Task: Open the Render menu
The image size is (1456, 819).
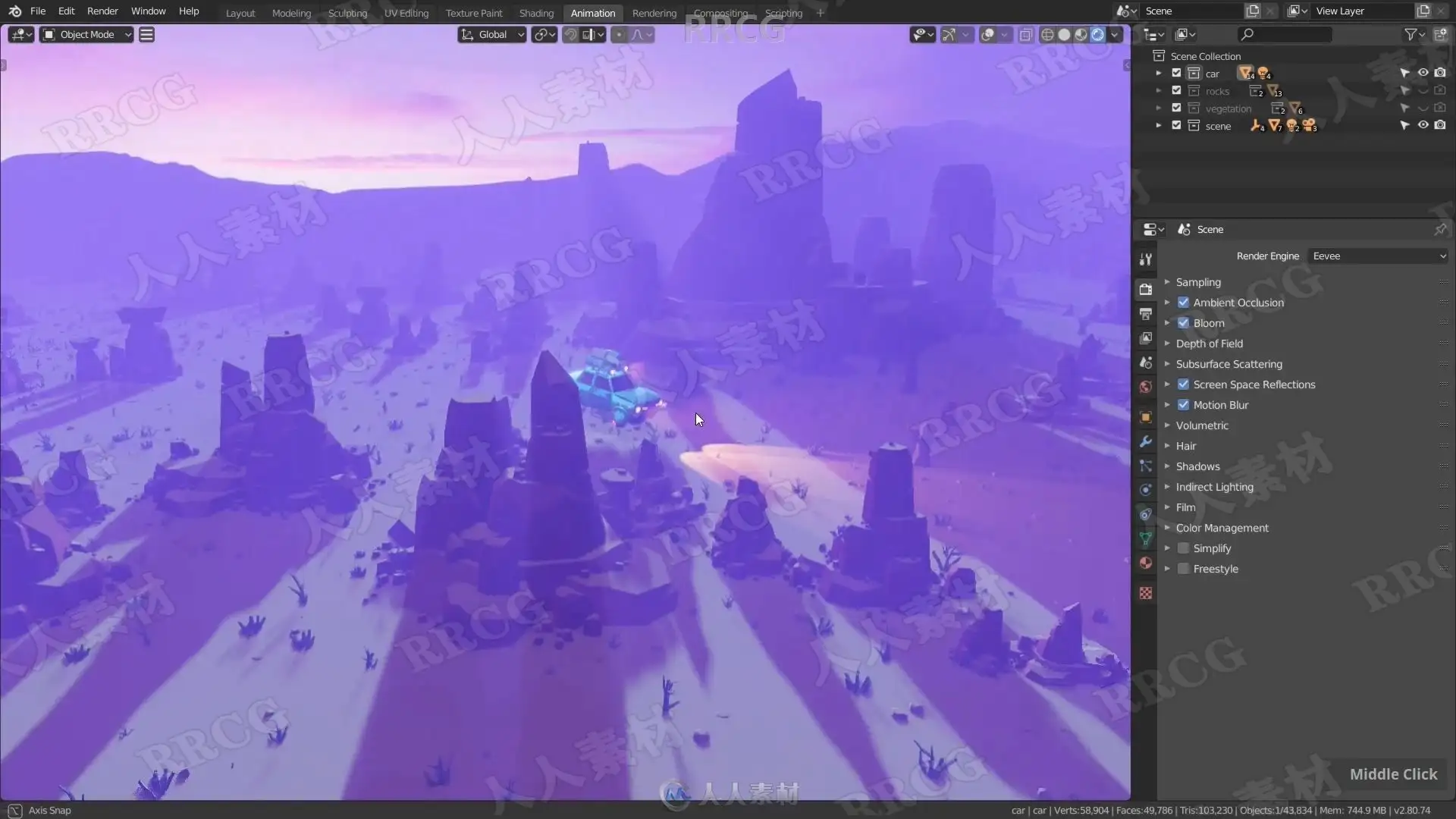Action: point(102,11)
